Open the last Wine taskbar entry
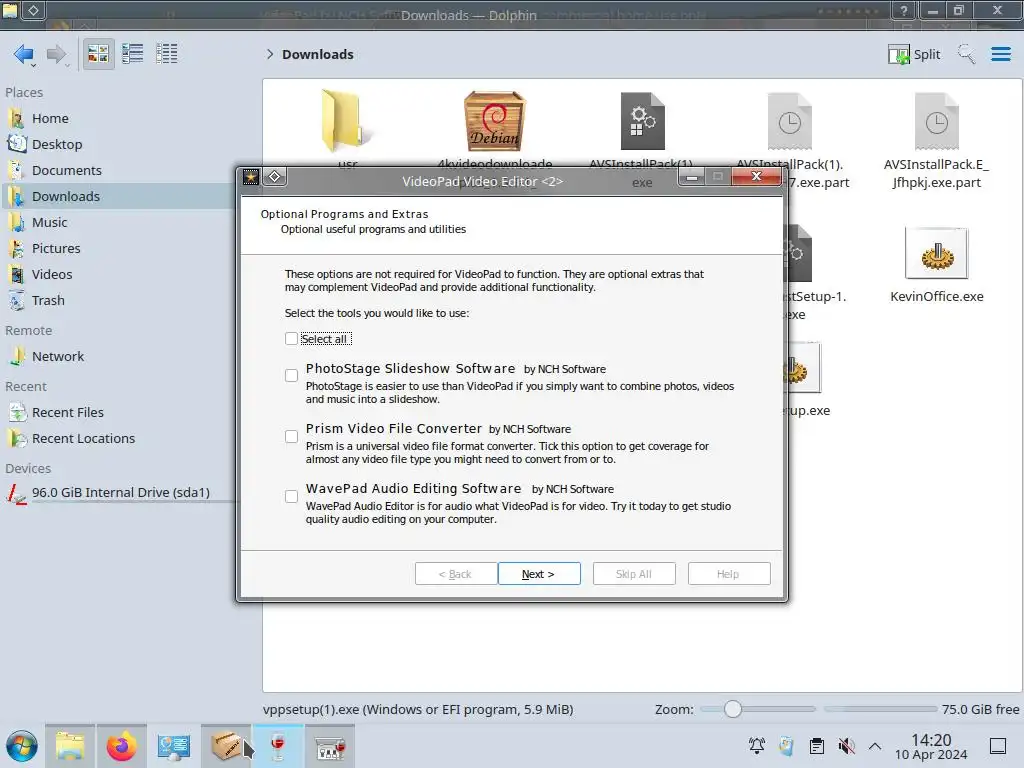This screenshot has width=1024, height=768. point(330,746)
